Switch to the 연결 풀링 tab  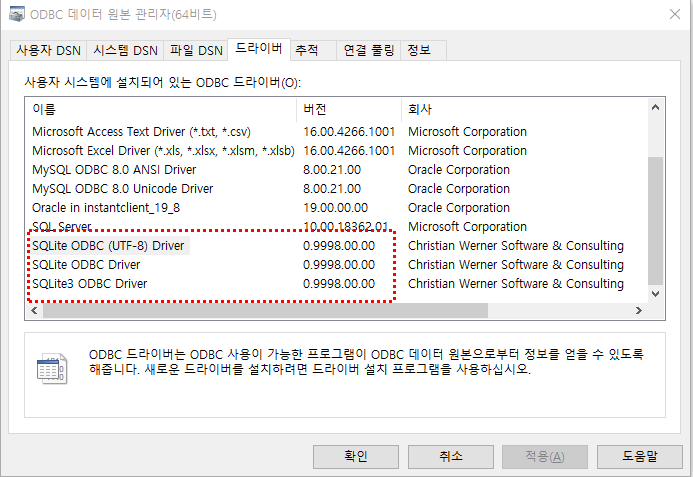point(369,50)
